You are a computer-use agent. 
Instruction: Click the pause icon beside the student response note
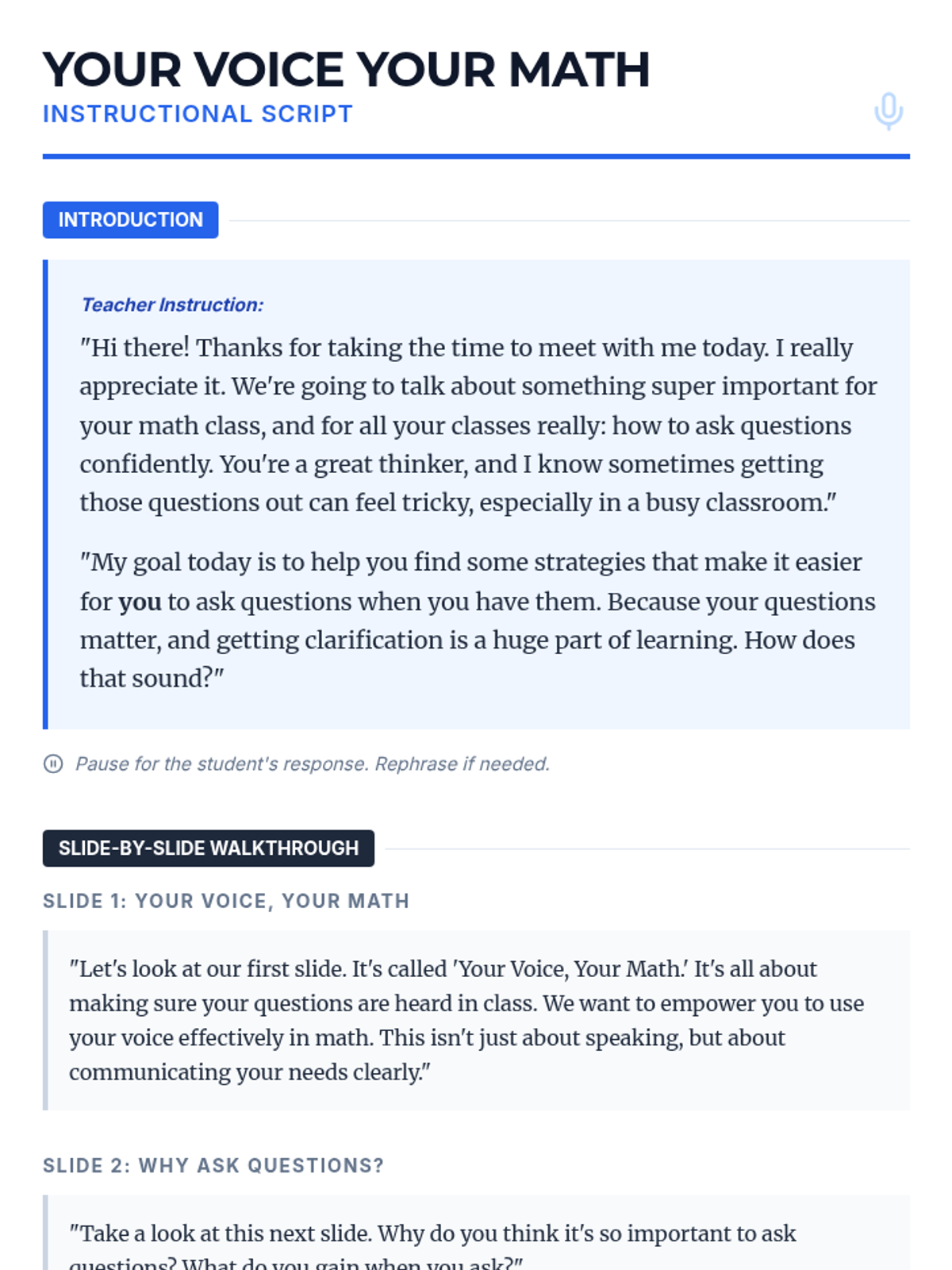click(x=53, y=764)
